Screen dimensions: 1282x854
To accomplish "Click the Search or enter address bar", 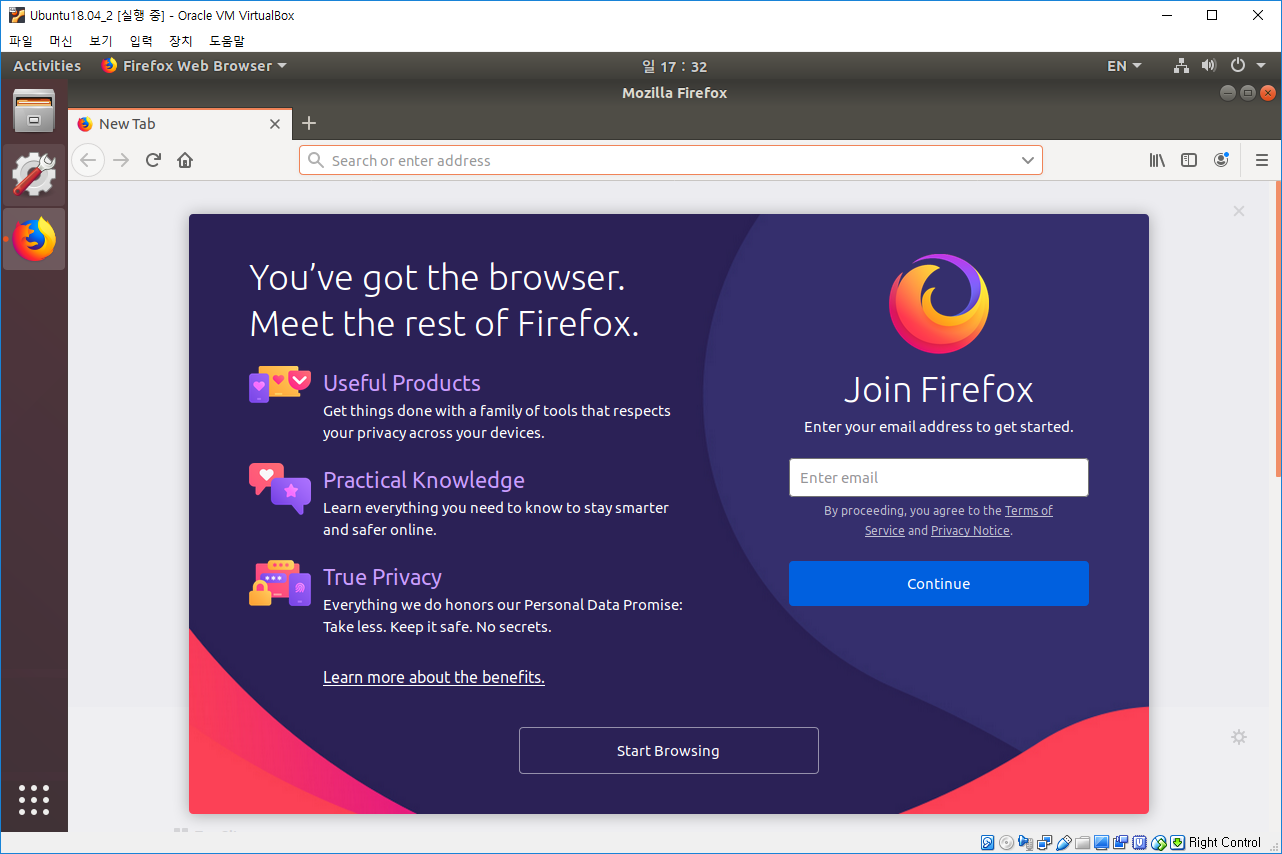I will pyautogui.click(x=670, y=160).
